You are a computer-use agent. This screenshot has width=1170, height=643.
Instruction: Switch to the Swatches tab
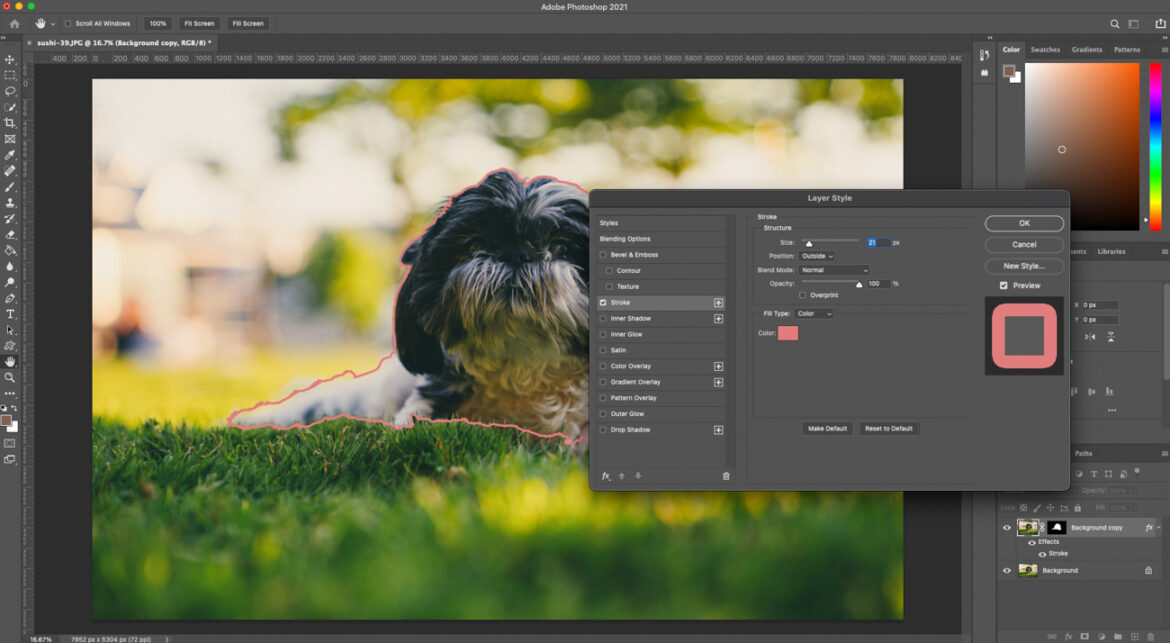pyautogui.click(x=1045, y=49)
